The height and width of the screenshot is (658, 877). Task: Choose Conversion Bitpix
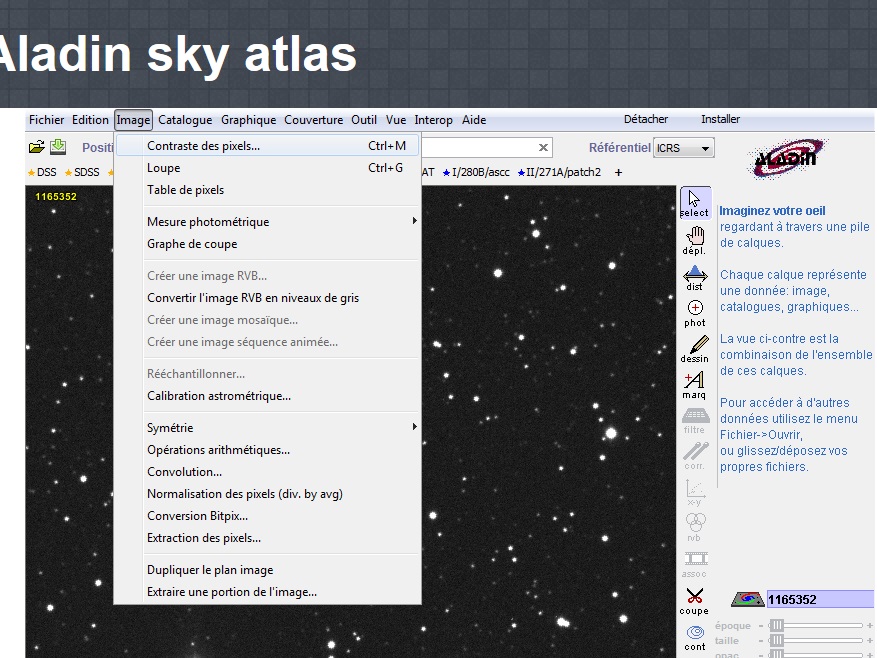267,516
